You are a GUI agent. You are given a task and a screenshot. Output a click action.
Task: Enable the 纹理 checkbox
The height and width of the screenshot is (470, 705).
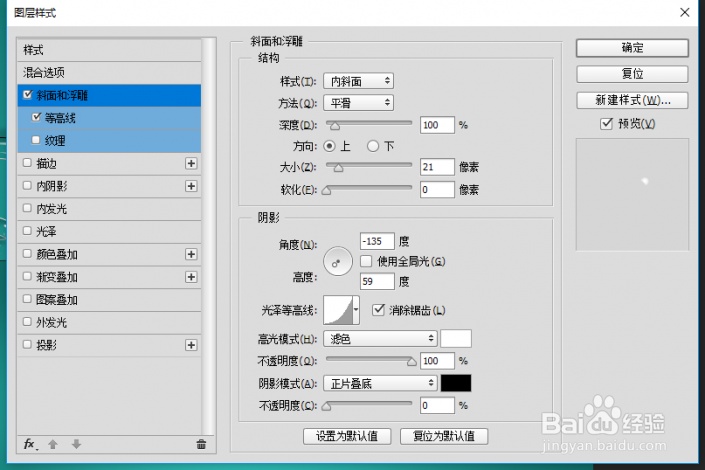[x=36, y=140]
